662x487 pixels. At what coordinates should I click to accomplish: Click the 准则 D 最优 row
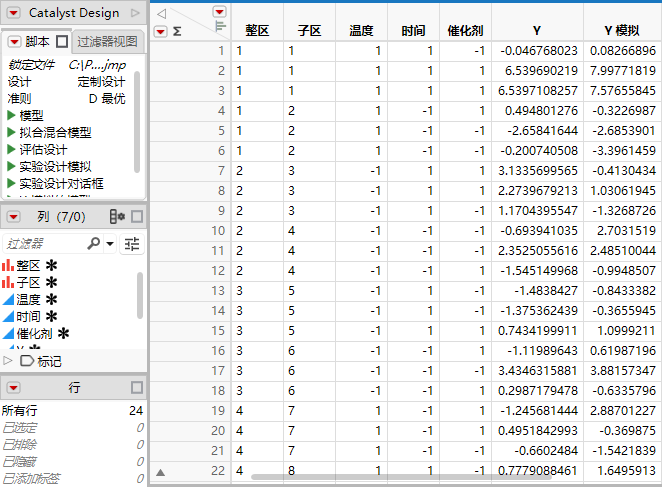coord(67,98)
